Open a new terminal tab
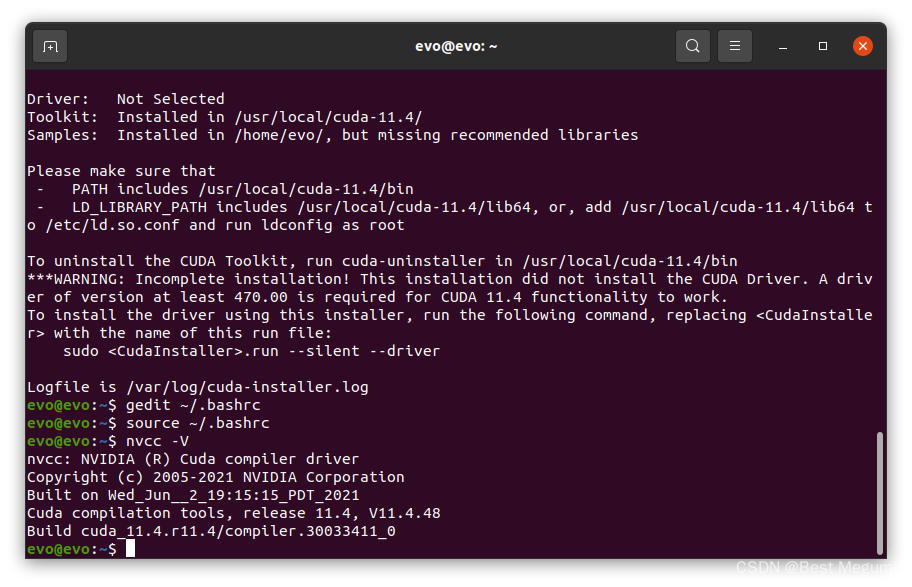This screenshot has width=912, height=587. 48,45
